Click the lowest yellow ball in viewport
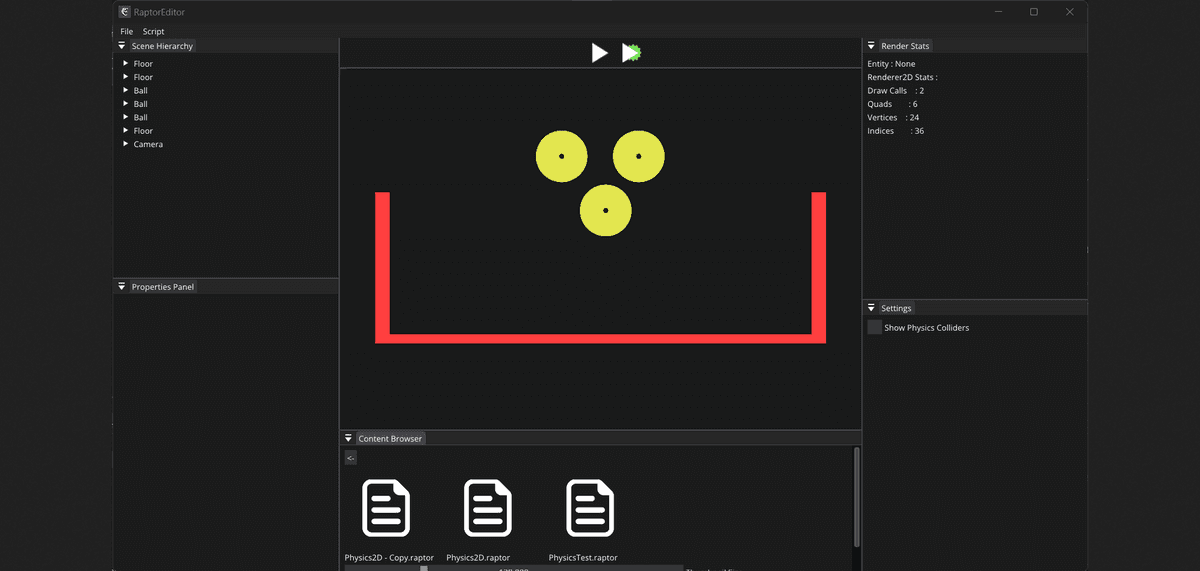 point(605,210)
